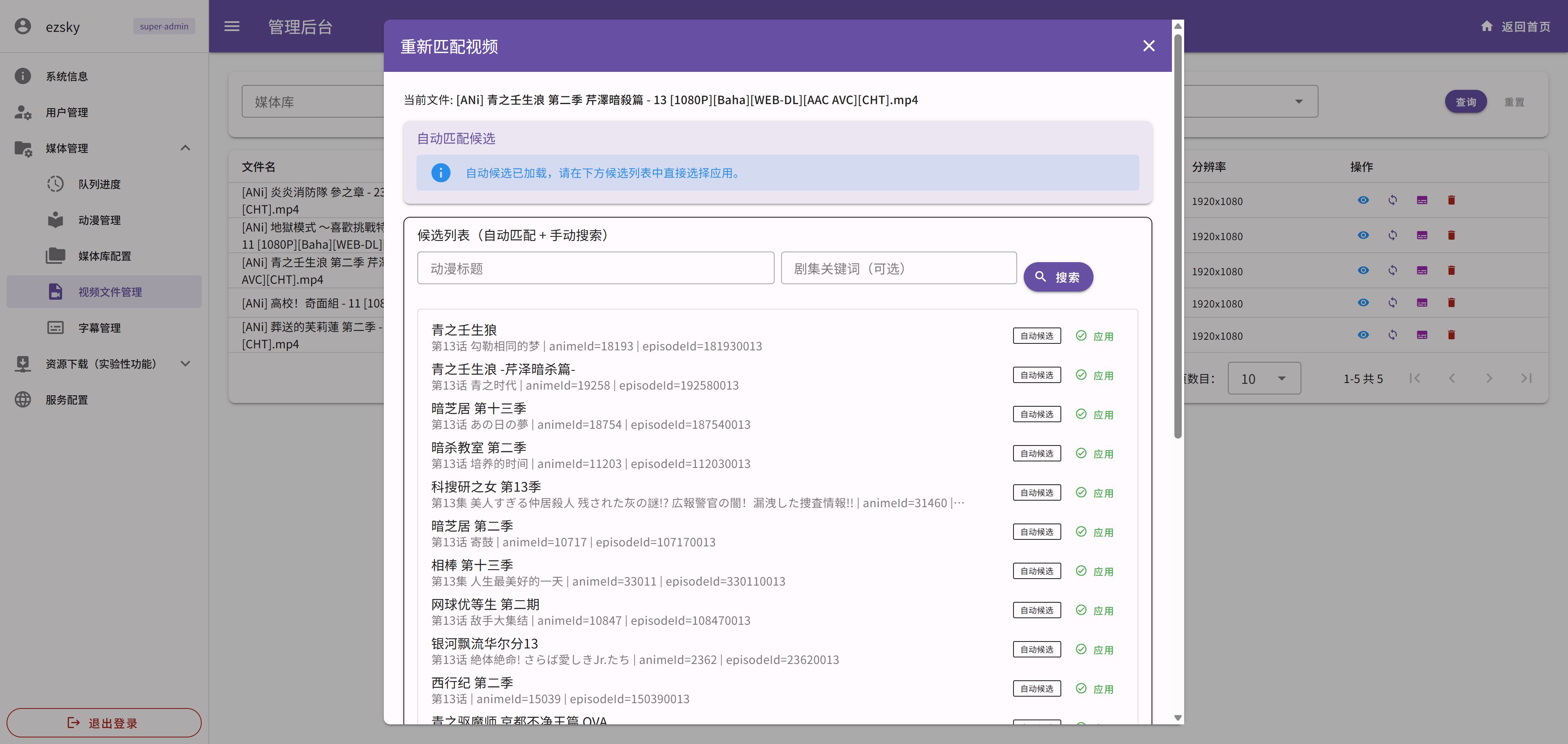This screenshot has height=744, width=1568.
Task: Click the red delete icon in first row
Action: (x=1451, y=200)
